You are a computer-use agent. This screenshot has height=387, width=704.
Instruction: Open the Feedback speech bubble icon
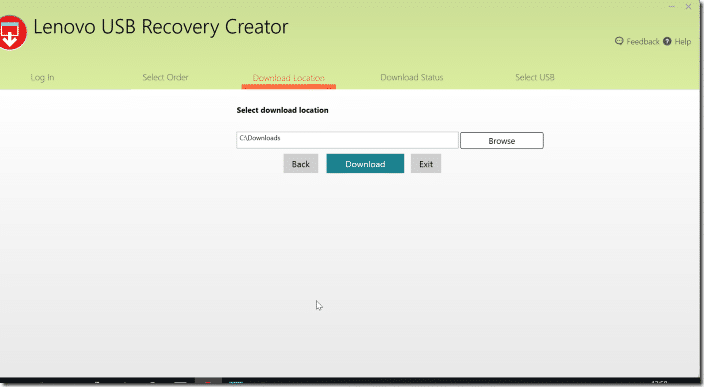click(x=619, y=41)
